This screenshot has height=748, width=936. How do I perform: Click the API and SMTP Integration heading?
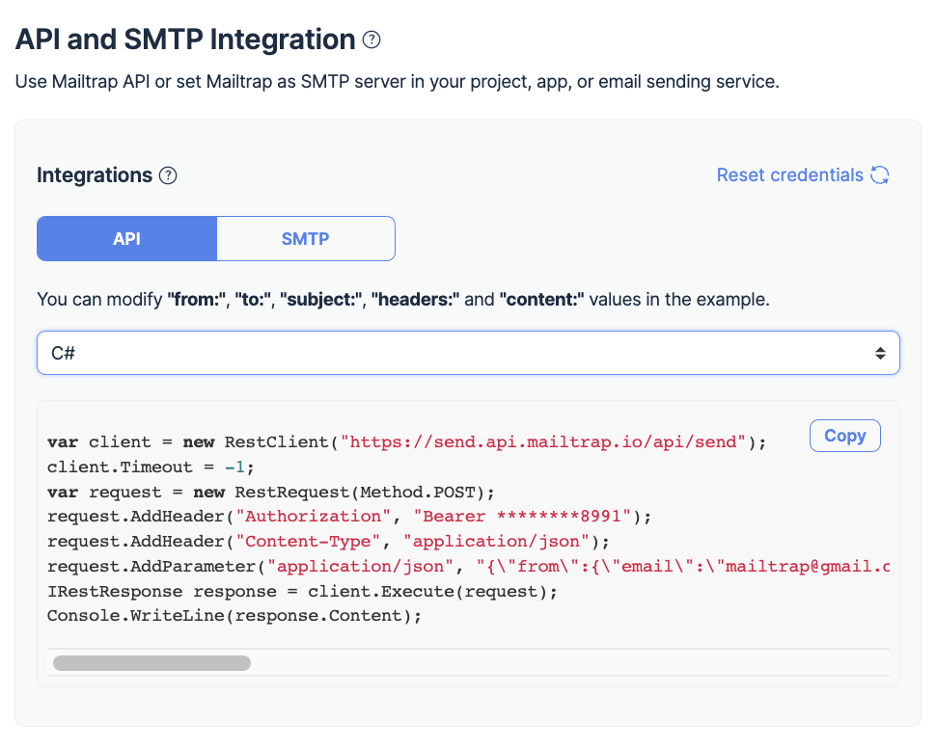[185, 39]
